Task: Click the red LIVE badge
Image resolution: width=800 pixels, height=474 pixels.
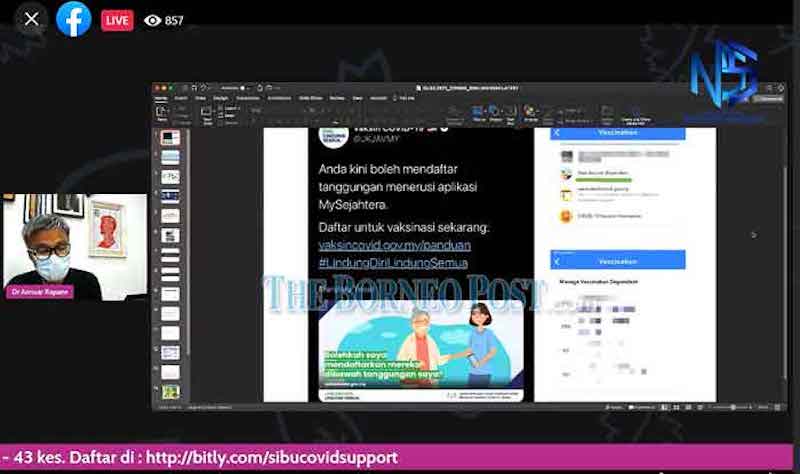Action: (117, 20)
